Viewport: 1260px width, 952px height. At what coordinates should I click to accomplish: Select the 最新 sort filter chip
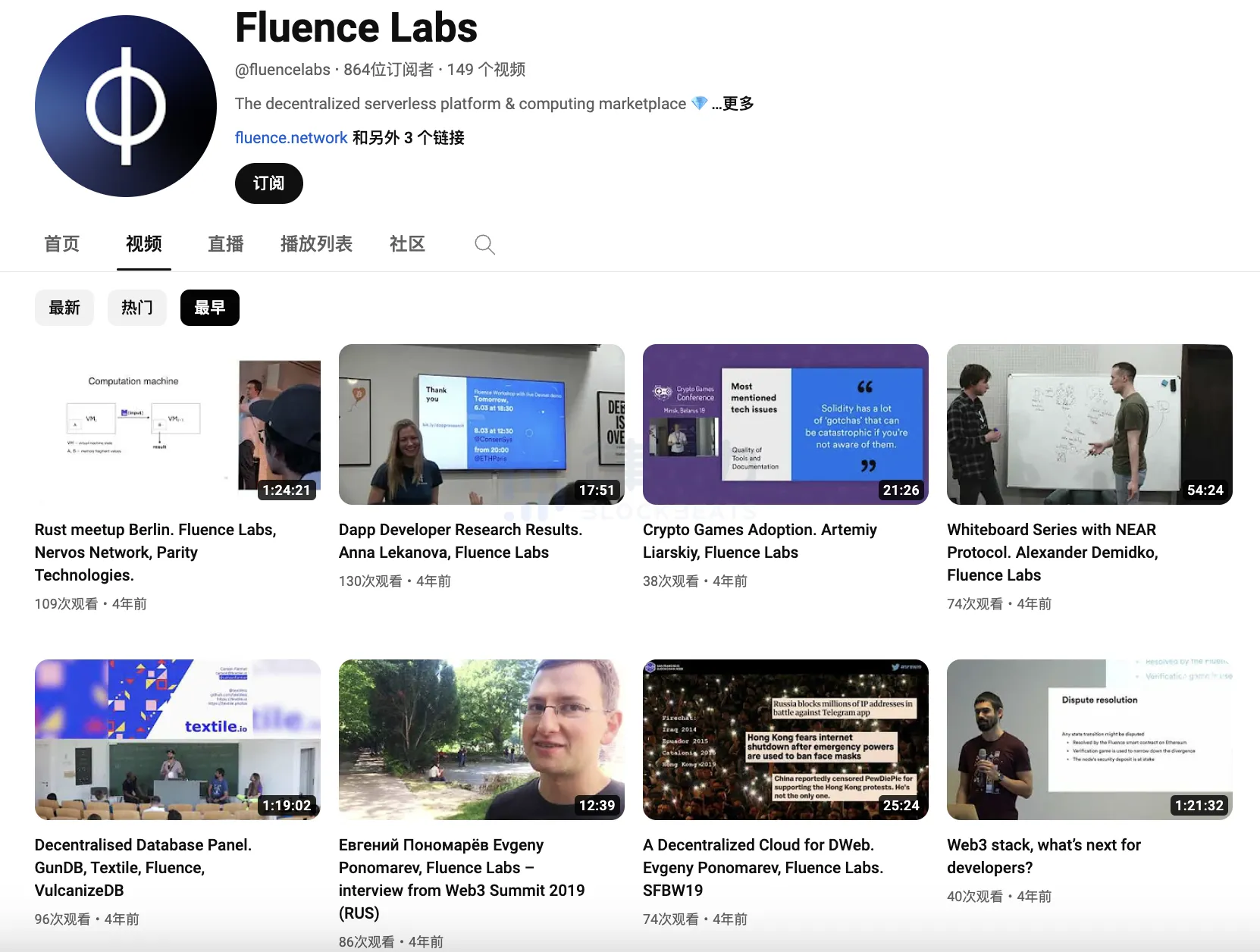(x=64, y=308)
